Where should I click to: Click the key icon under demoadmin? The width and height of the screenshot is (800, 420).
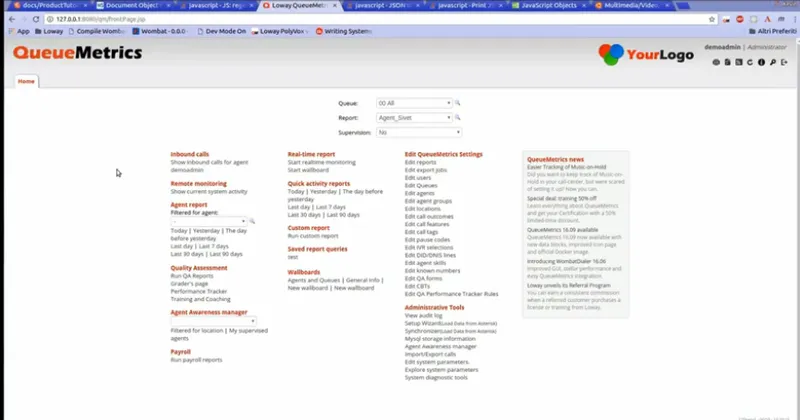click(x=773, y=62)
